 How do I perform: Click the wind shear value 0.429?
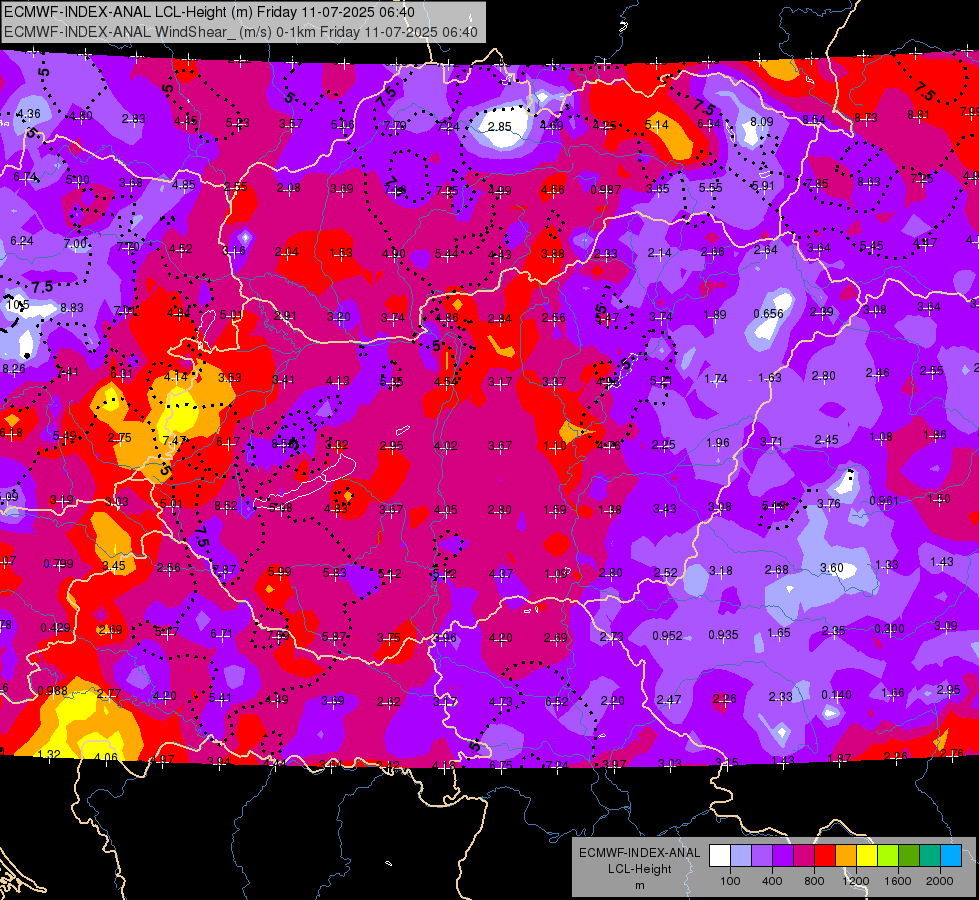(x=55, y=628)
